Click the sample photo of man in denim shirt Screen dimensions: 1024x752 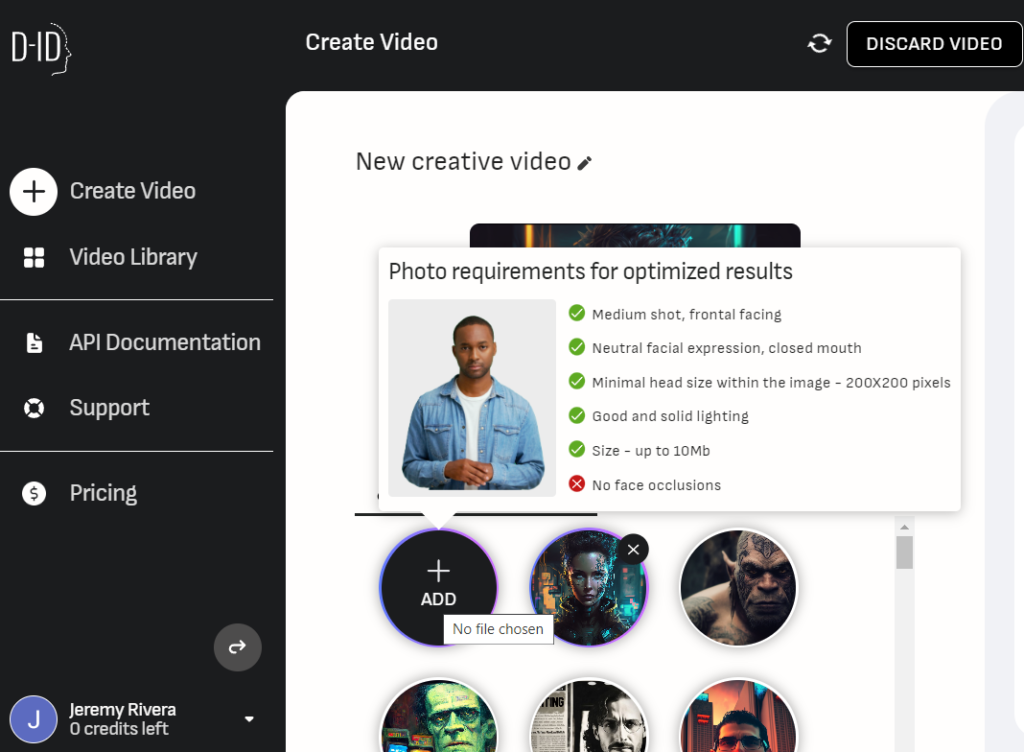tap(472, 398)
